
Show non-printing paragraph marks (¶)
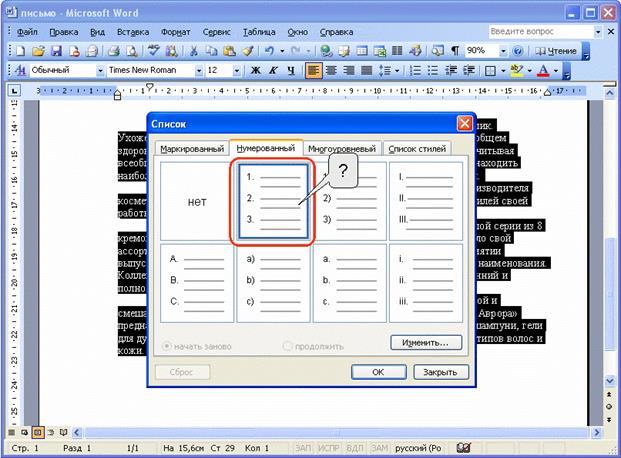pos(456,50)
